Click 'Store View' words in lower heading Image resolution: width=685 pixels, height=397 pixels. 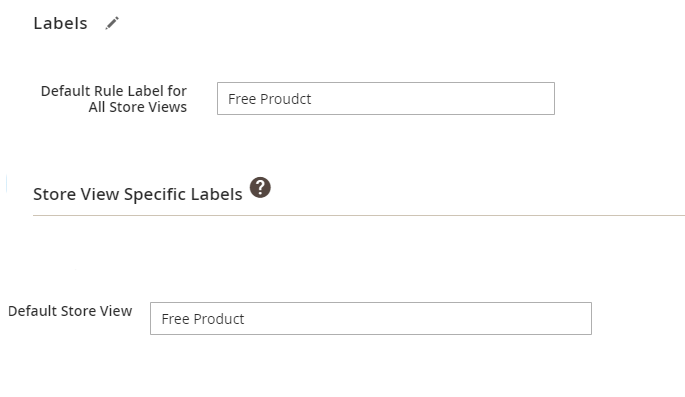click(76, 194)
